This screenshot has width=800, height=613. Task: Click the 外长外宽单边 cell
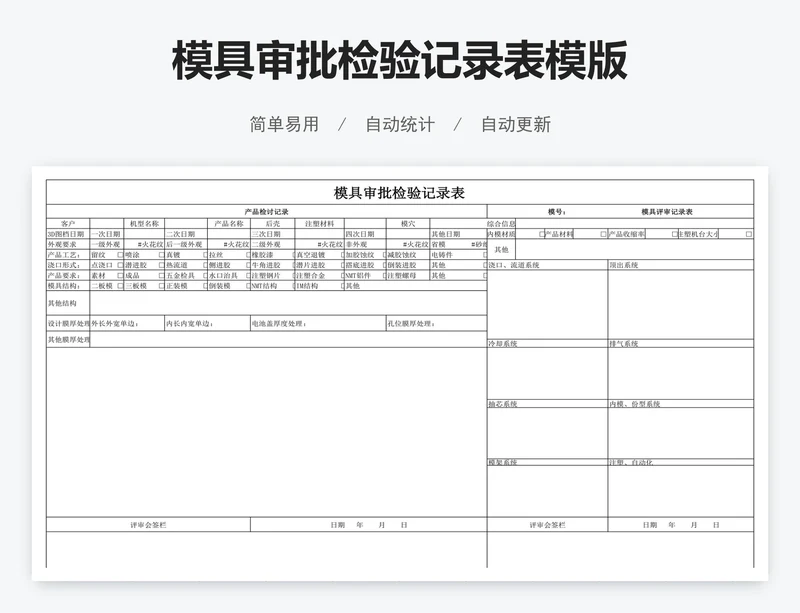[127, 324]
